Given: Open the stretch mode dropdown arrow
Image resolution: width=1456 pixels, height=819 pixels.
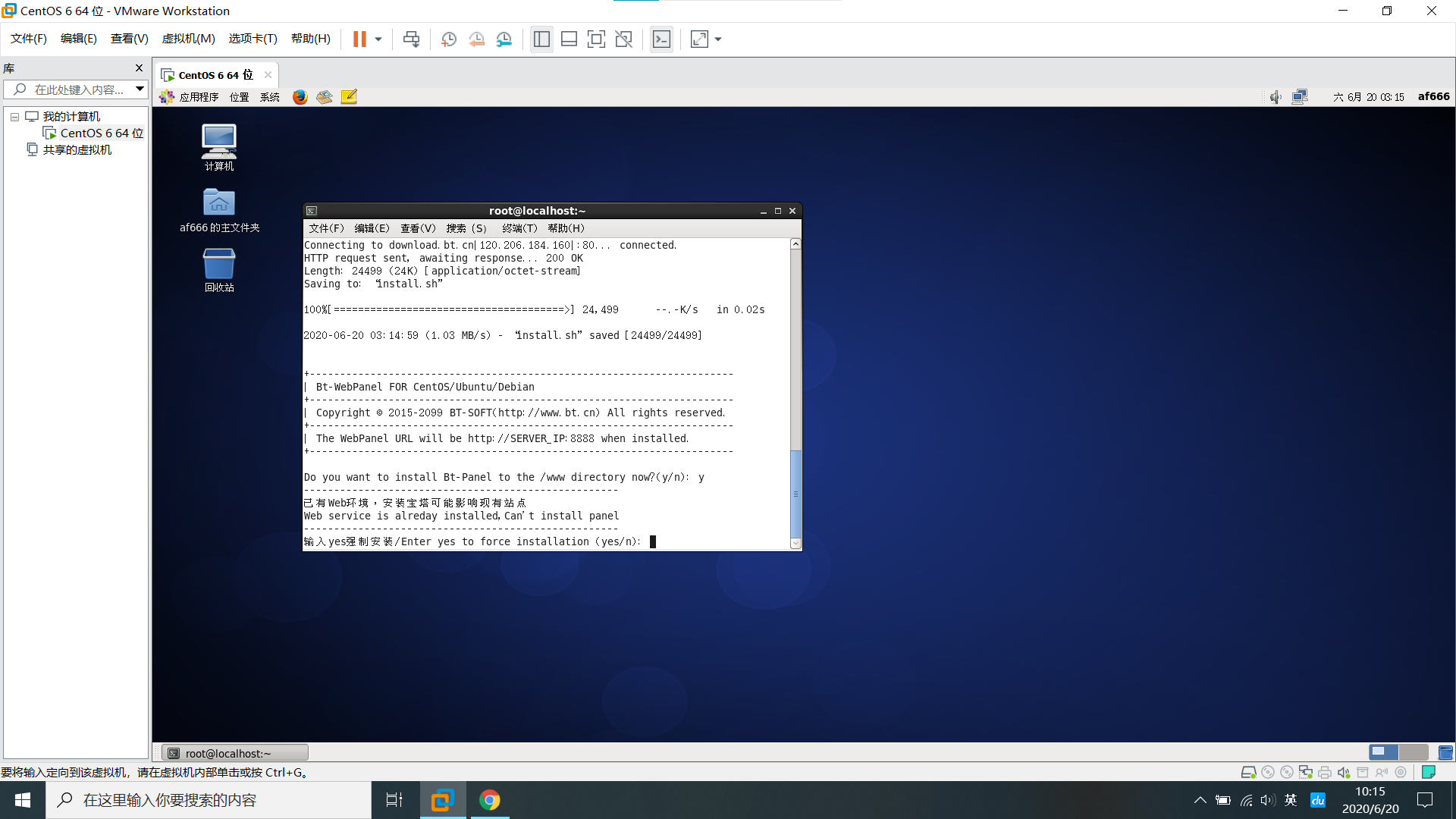Looking at the screenshot, I should point(718,39).
